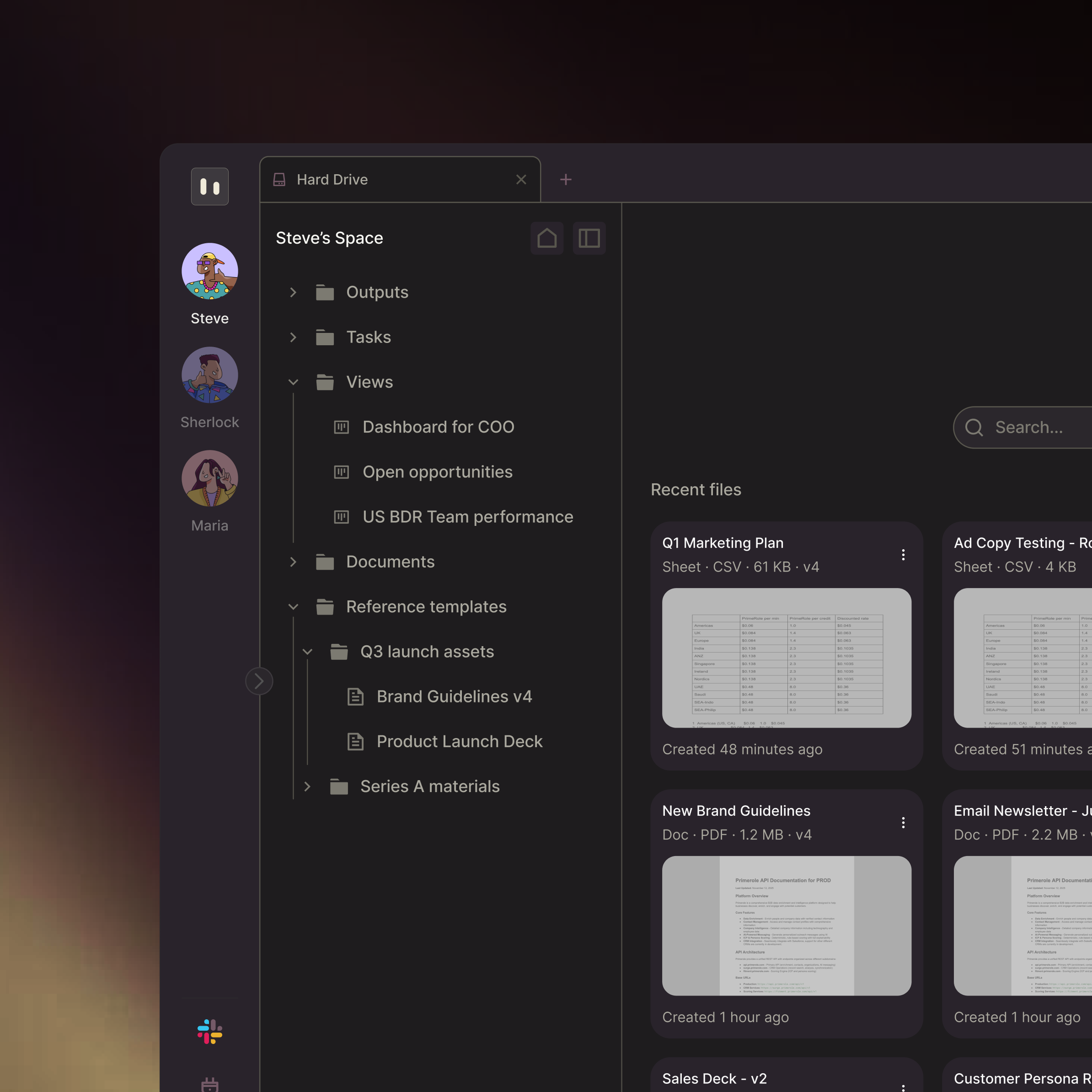Open options menu for New Brand Guidelines
This screenshot has height=1092, width=1092.
(x=903, y=822)
